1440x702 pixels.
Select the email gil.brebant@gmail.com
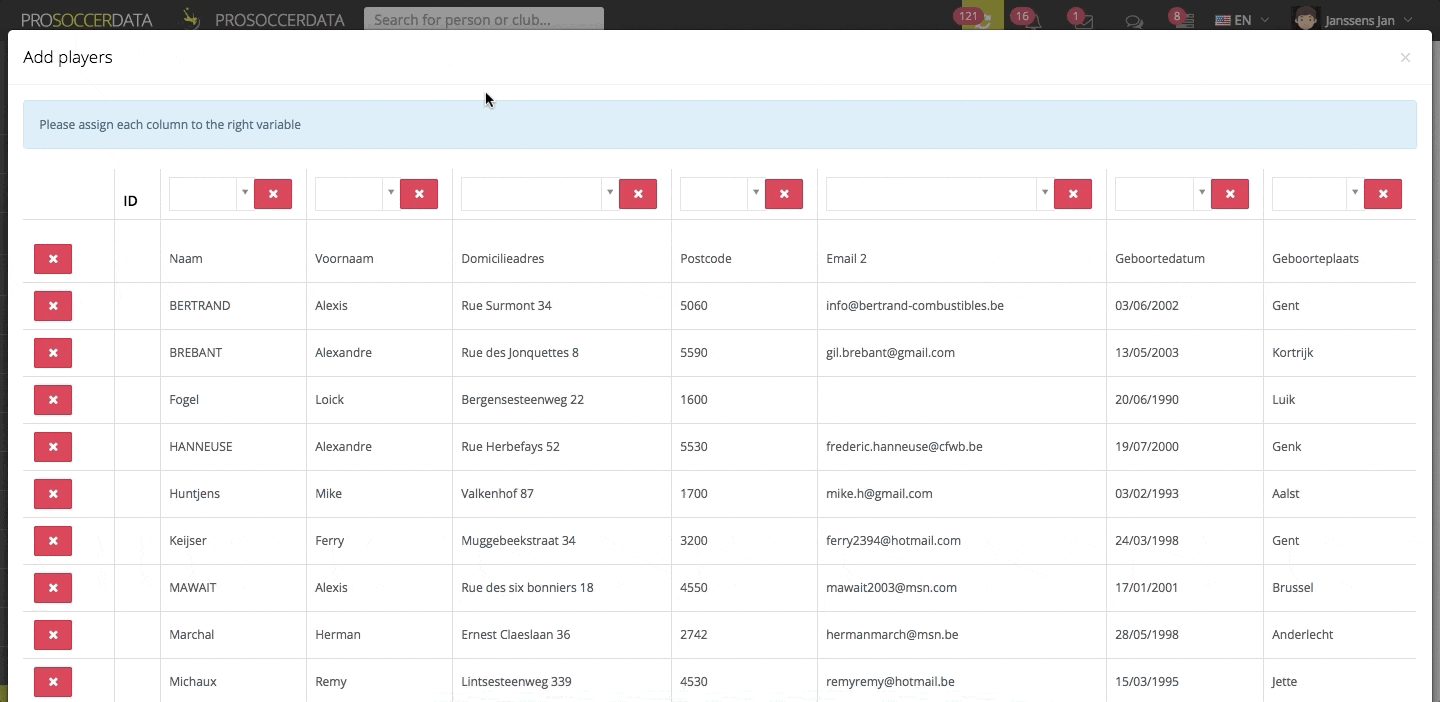pos(890,353)
